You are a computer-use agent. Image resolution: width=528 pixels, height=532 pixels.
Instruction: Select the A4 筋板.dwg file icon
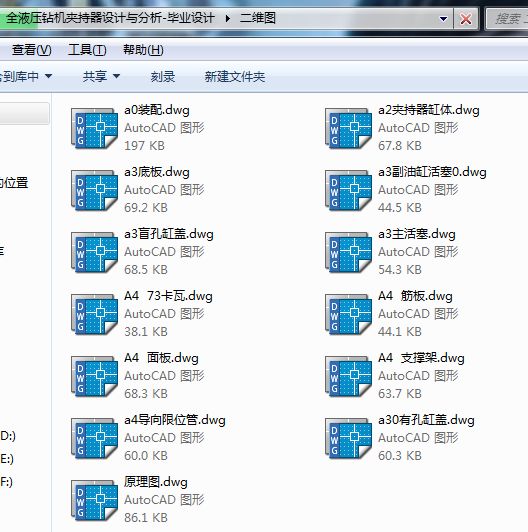(x=348, y=315)
